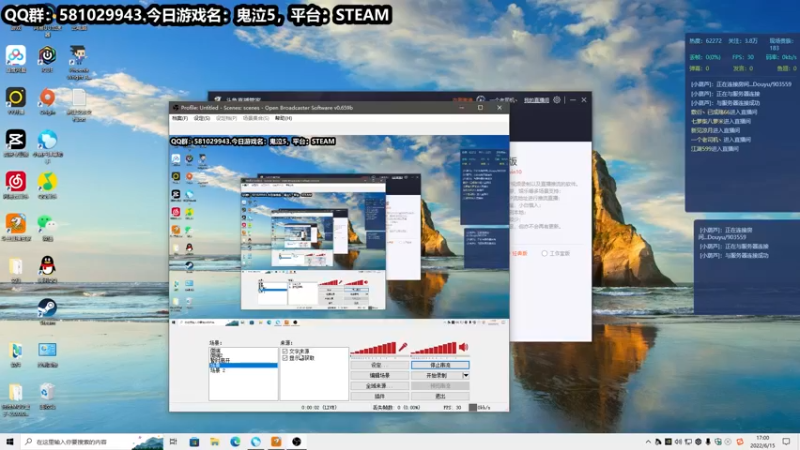The width and height of the screenshot is (800, 450).
Task: Open the 设定档(P) menu in OBS
Action: pos(226,118)
